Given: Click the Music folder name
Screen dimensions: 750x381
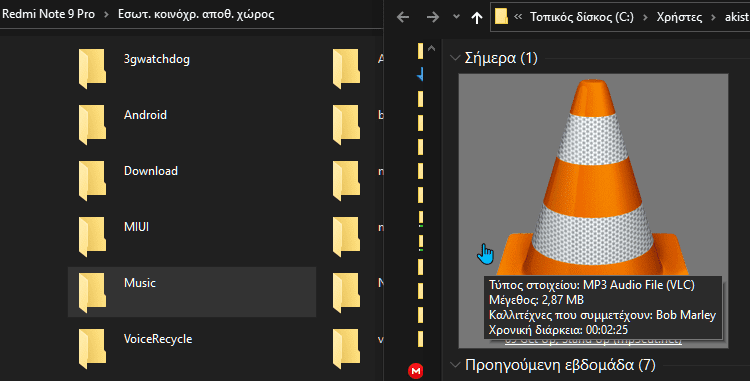Looking at the screenshot, I should 140,283.
